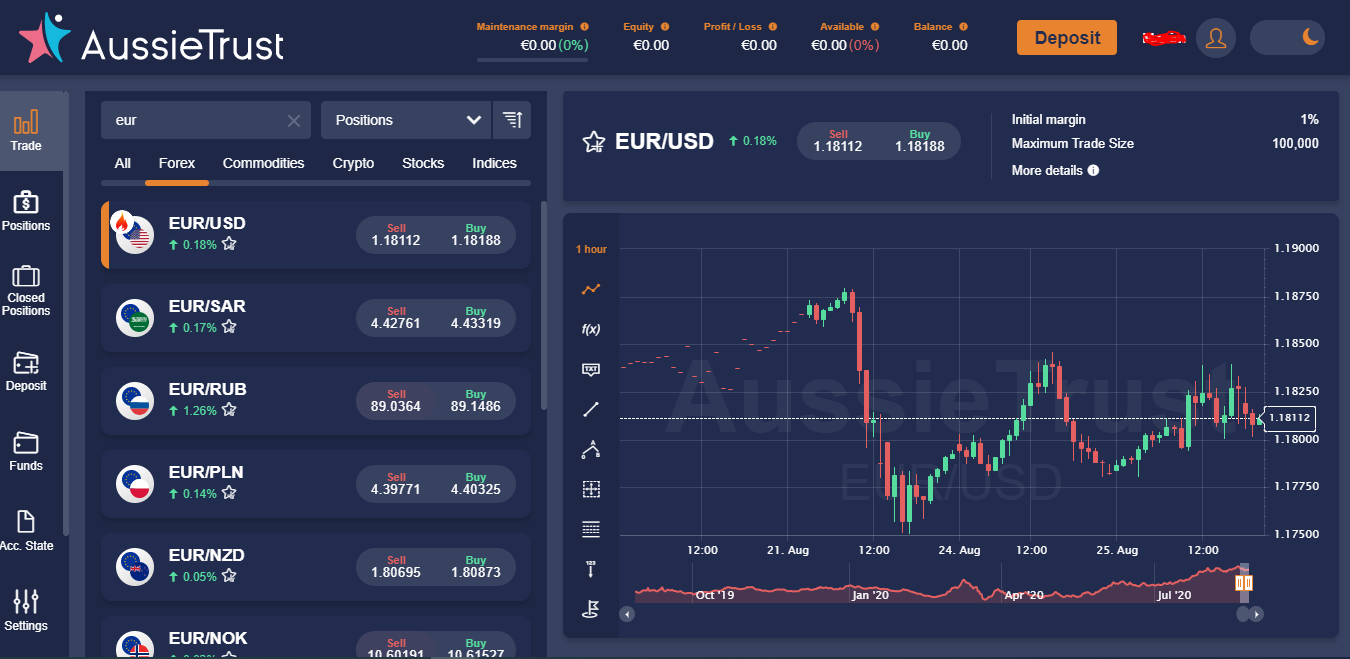Click Buy 89.1486 for EUR/RUB
This screenshot has width=1350, height=659.
476,401
